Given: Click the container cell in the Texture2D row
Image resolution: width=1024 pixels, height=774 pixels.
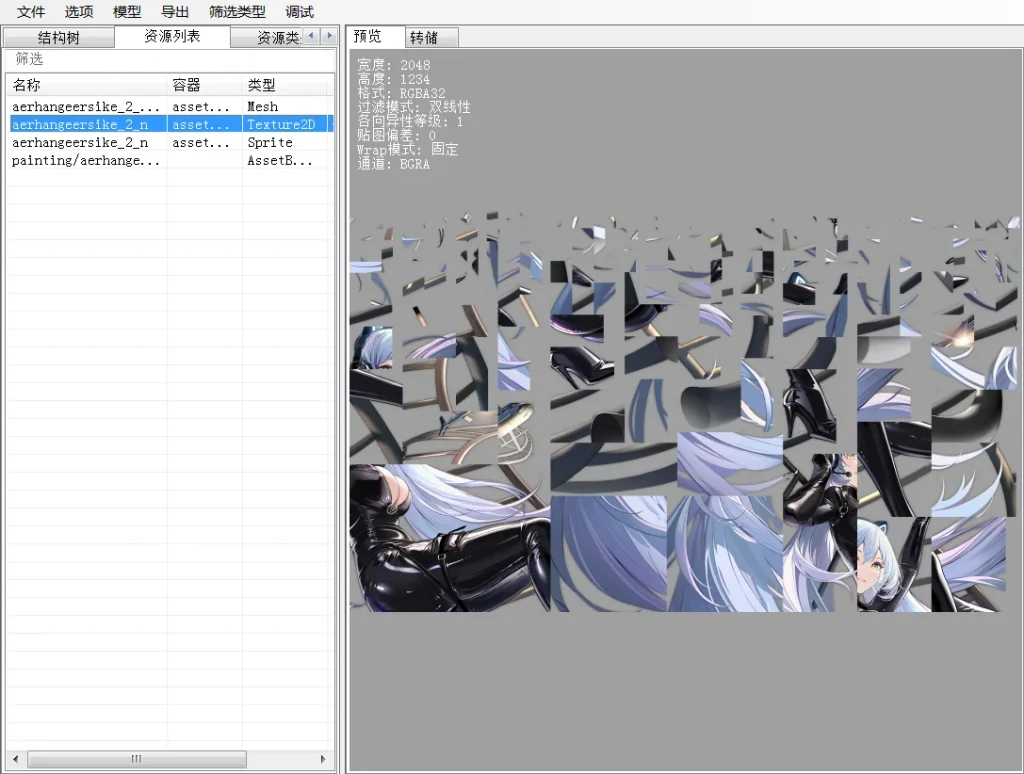Looking at the screenshot, I should 201,124.
